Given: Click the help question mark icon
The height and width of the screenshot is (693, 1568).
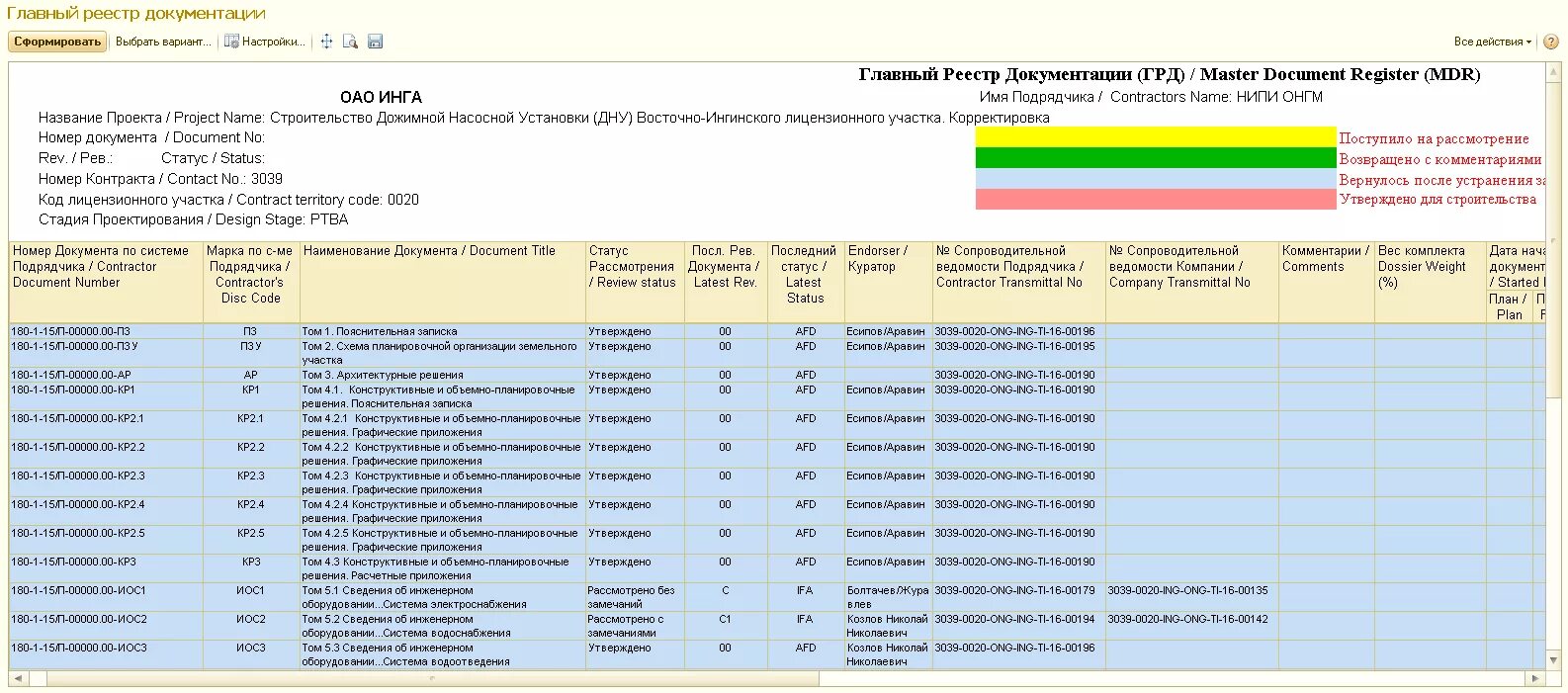Looking at the screenshot, I should 1550,42.
